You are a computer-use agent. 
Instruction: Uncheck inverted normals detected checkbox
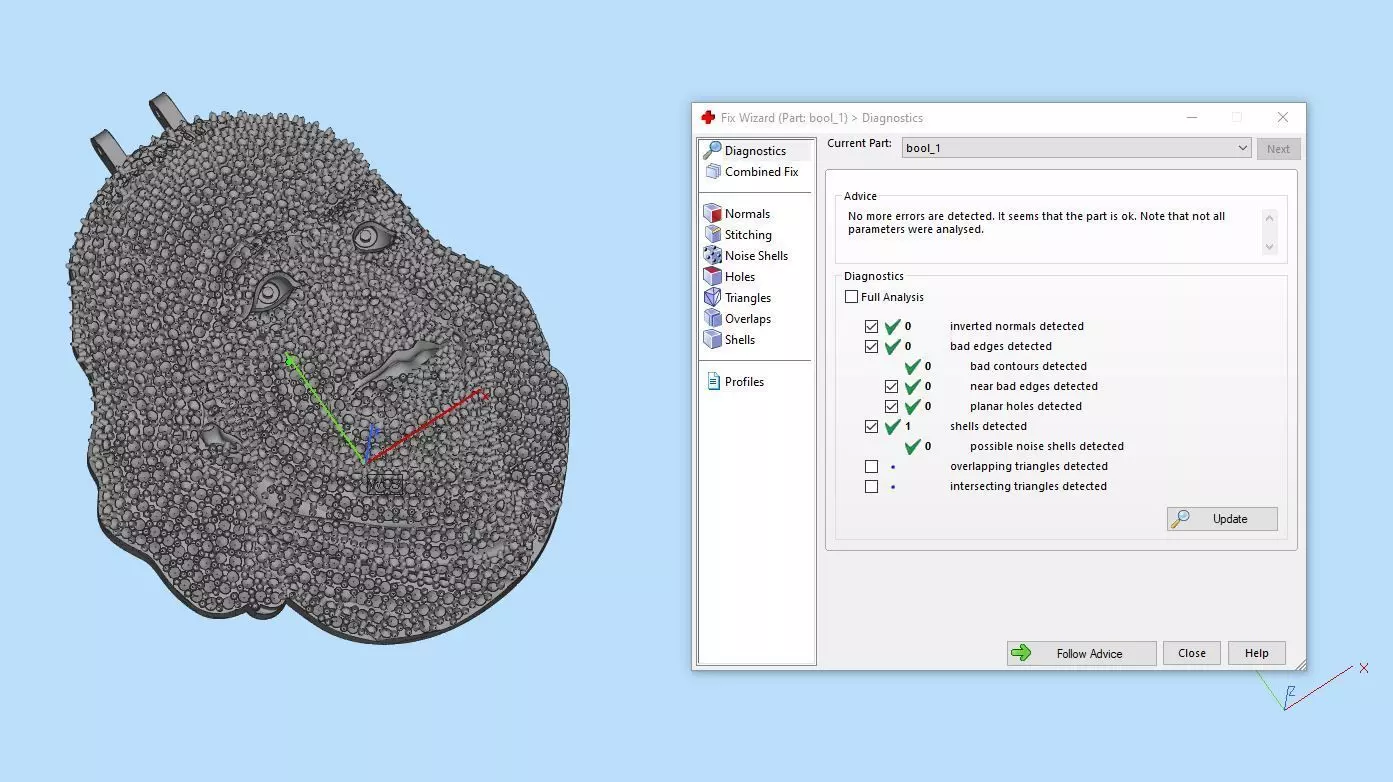click(x=871, y=326)
